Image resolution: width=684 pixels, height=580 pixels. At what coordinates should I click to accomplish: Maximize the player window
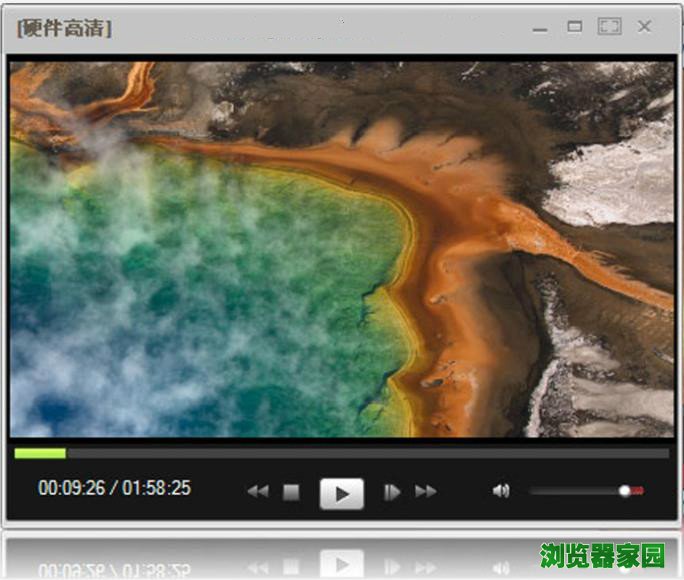pos(575,27)
